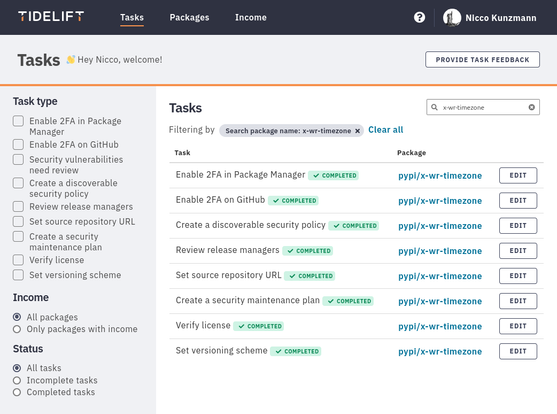Click Completed badge beside Enable 2FA on GitHub
The height and width of the screenshot is (414, 557).
coord(293,200)
